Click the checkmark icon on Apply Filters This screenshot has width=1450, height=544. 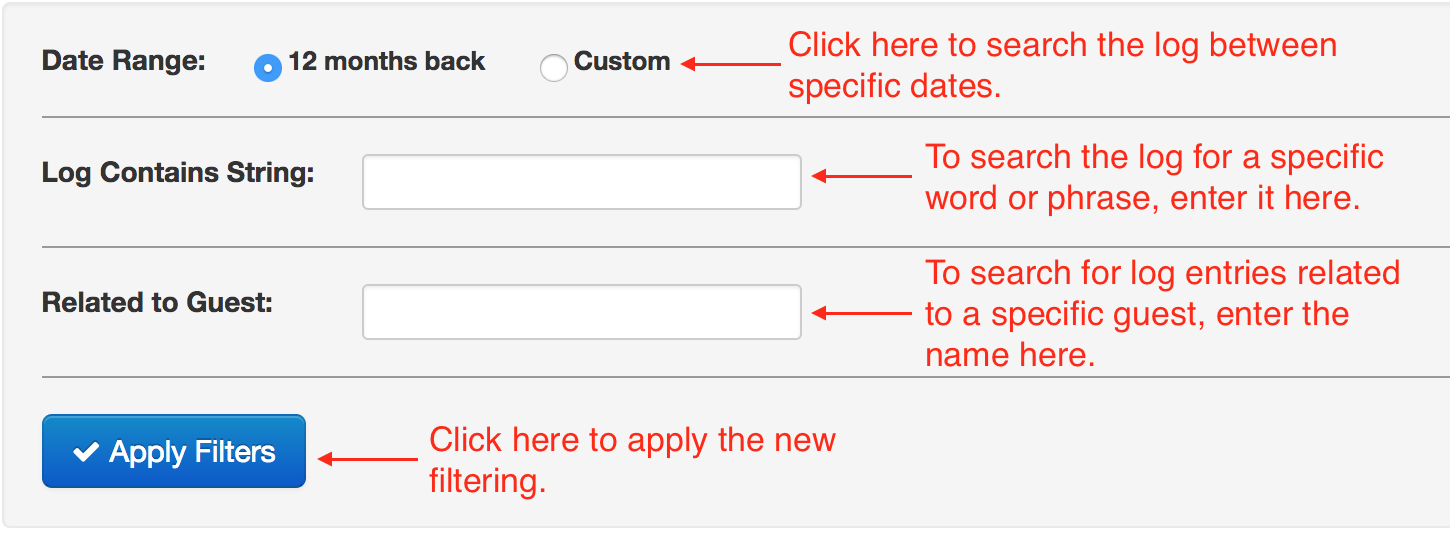(86, 452)
